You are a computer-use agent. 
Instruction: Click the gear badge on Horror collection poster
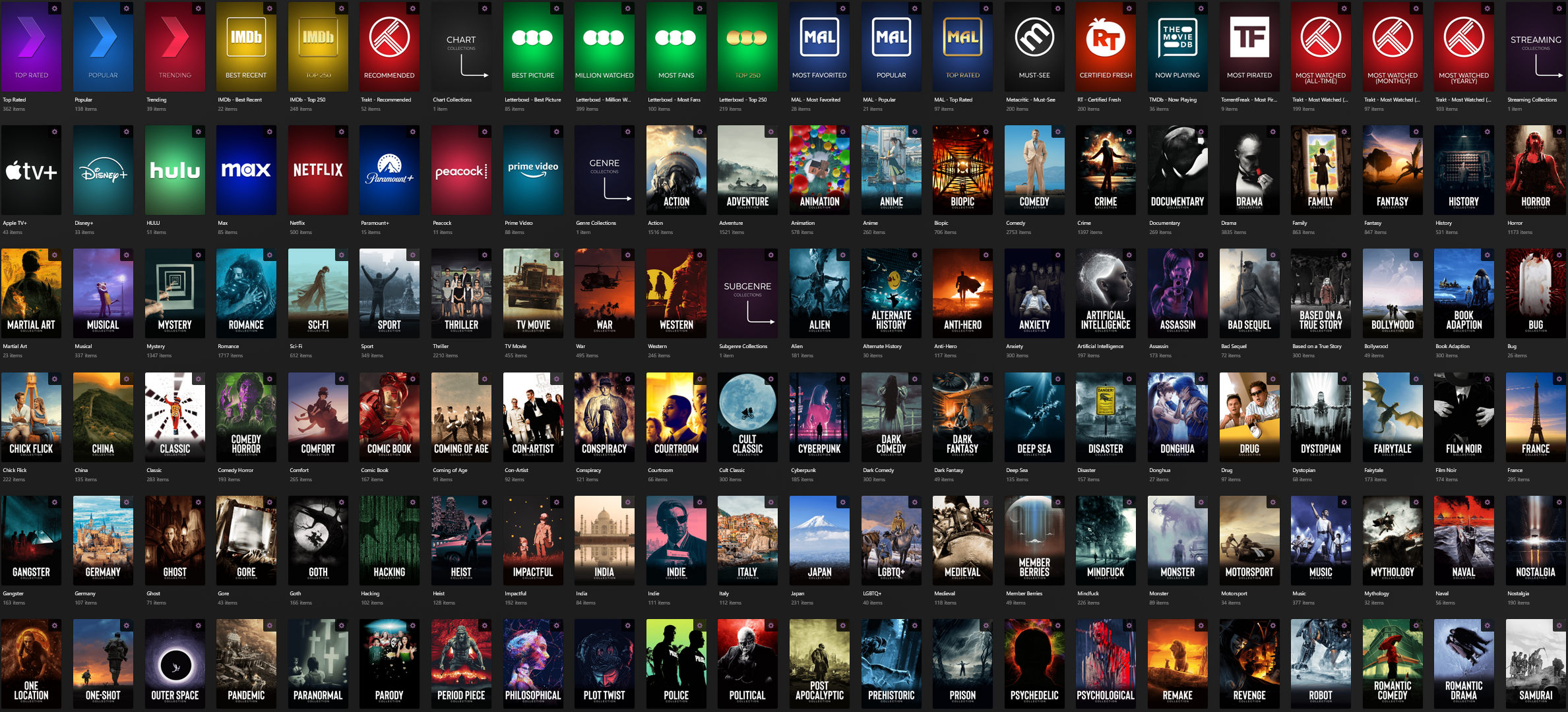click(x=1559, y=132)
